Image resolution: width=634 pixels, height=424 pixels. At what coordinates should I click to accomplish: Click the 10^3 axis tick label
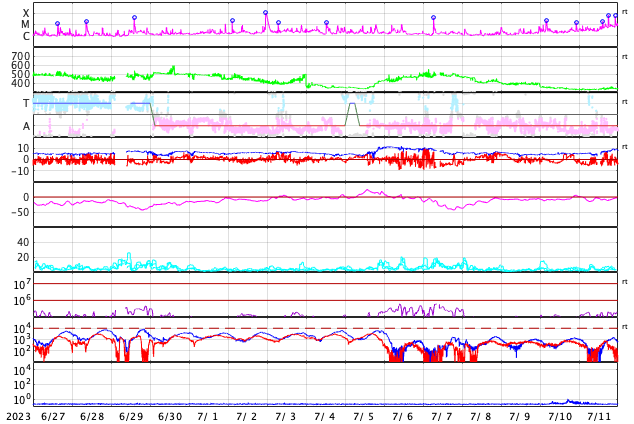pos(22,340)
